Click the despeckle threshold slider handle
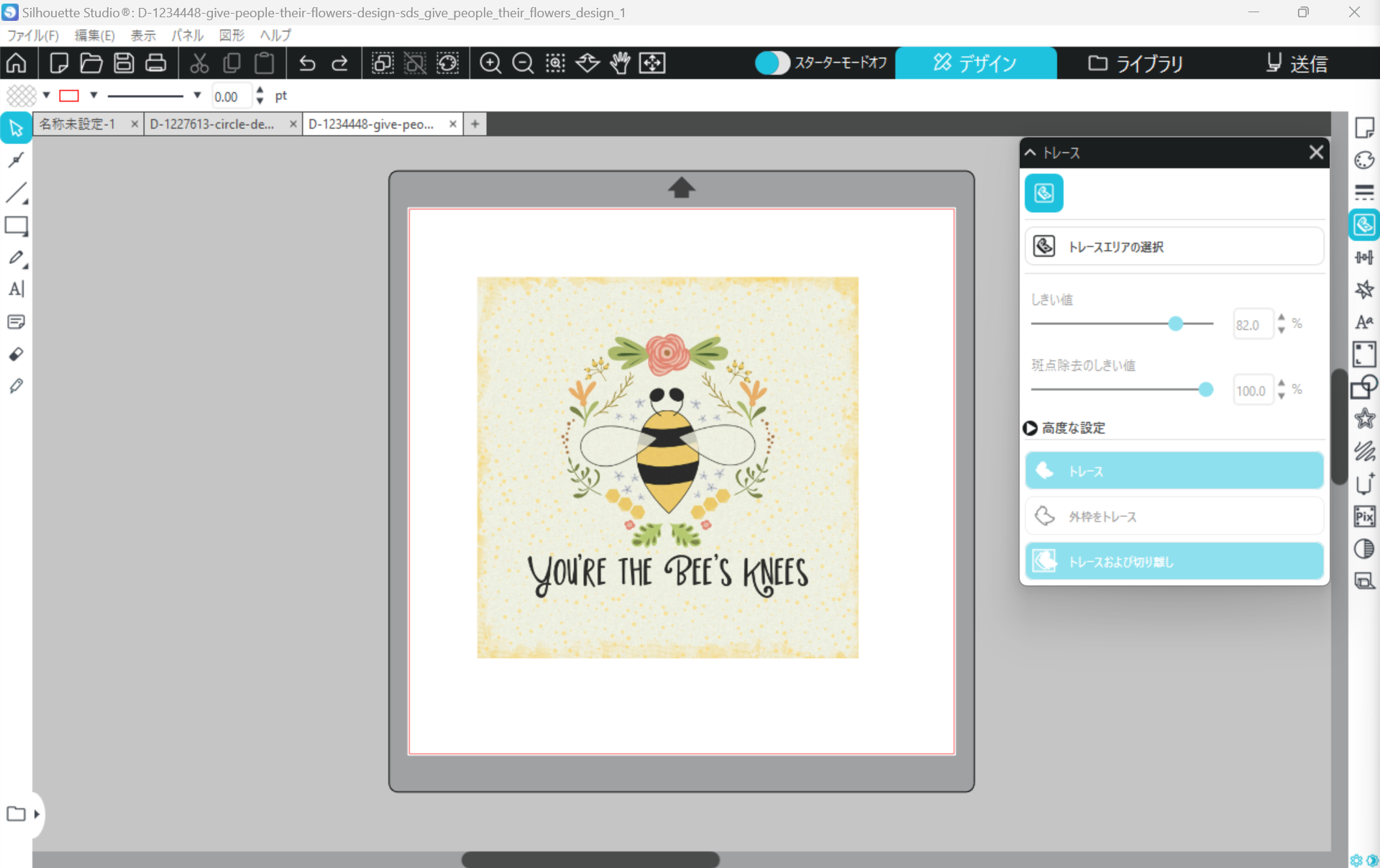Screen dimensions: 1380x868 click(1206, 390)
